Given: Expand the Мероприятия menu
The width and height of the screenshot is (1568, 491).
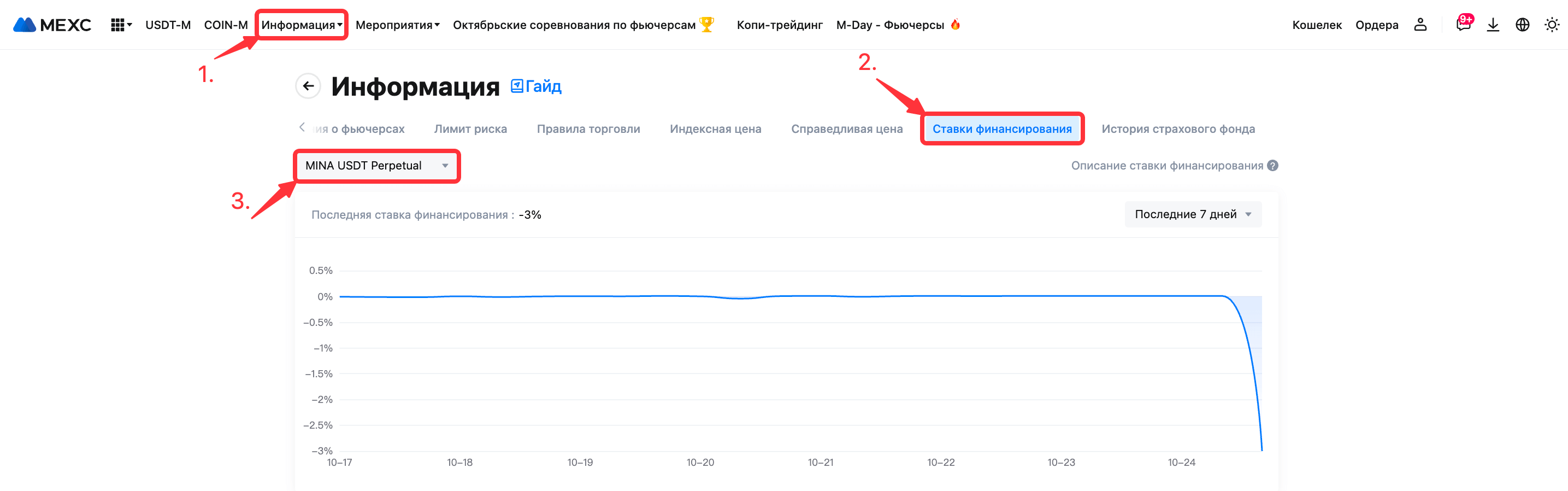Looking at the screenshot, I should tap(397, 25).
